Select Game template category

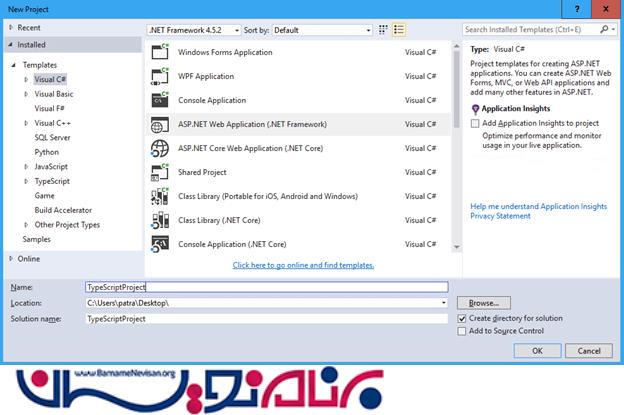tap(44, 196)
